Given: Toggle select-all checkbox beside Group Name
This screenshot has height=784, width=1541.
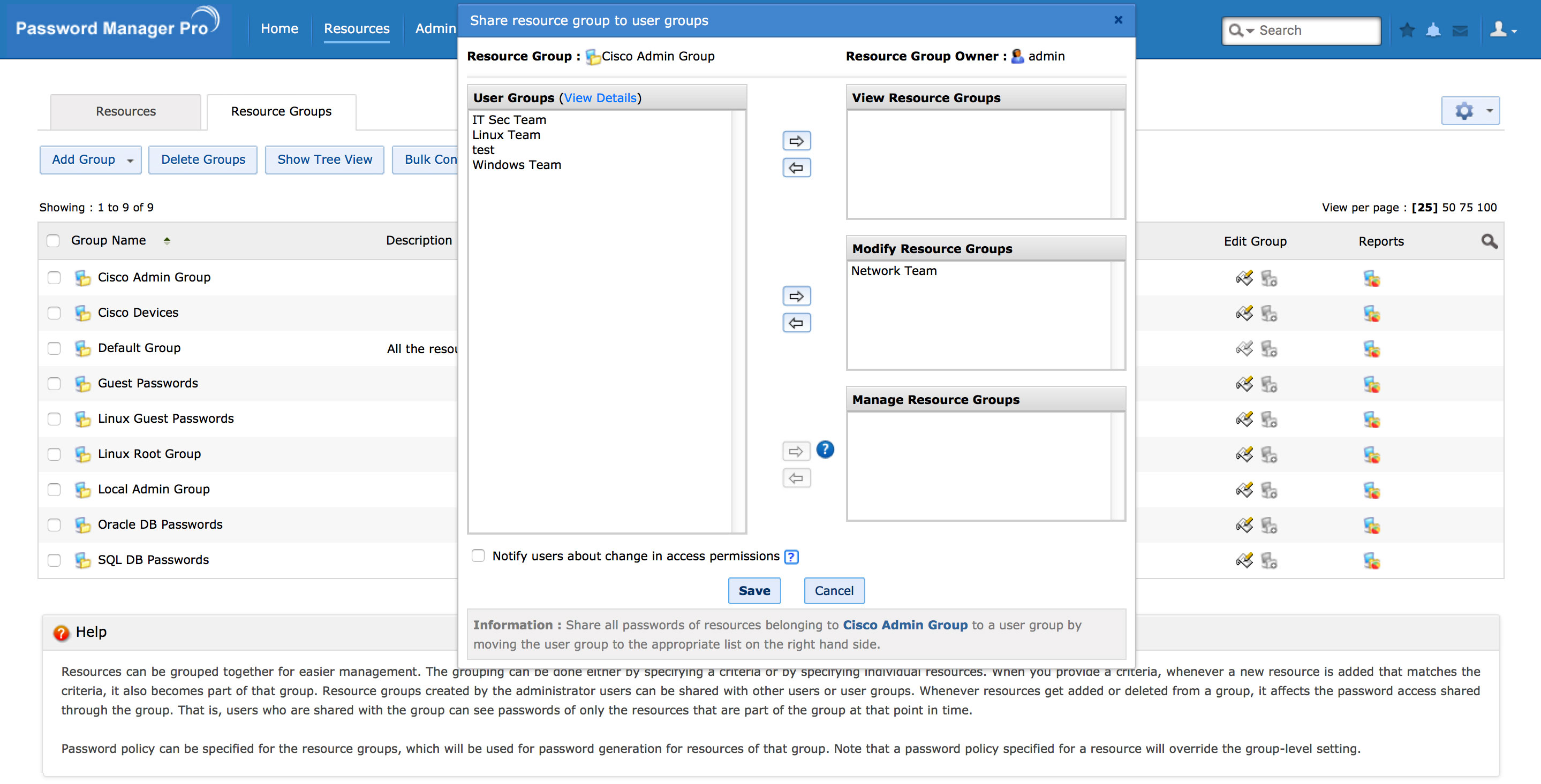Looking at the screenshot, I should click(53, 240).
